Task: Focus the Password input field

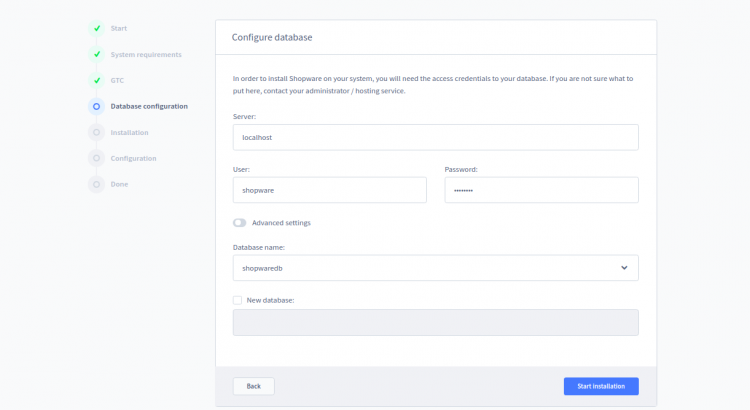Action: 541,190
